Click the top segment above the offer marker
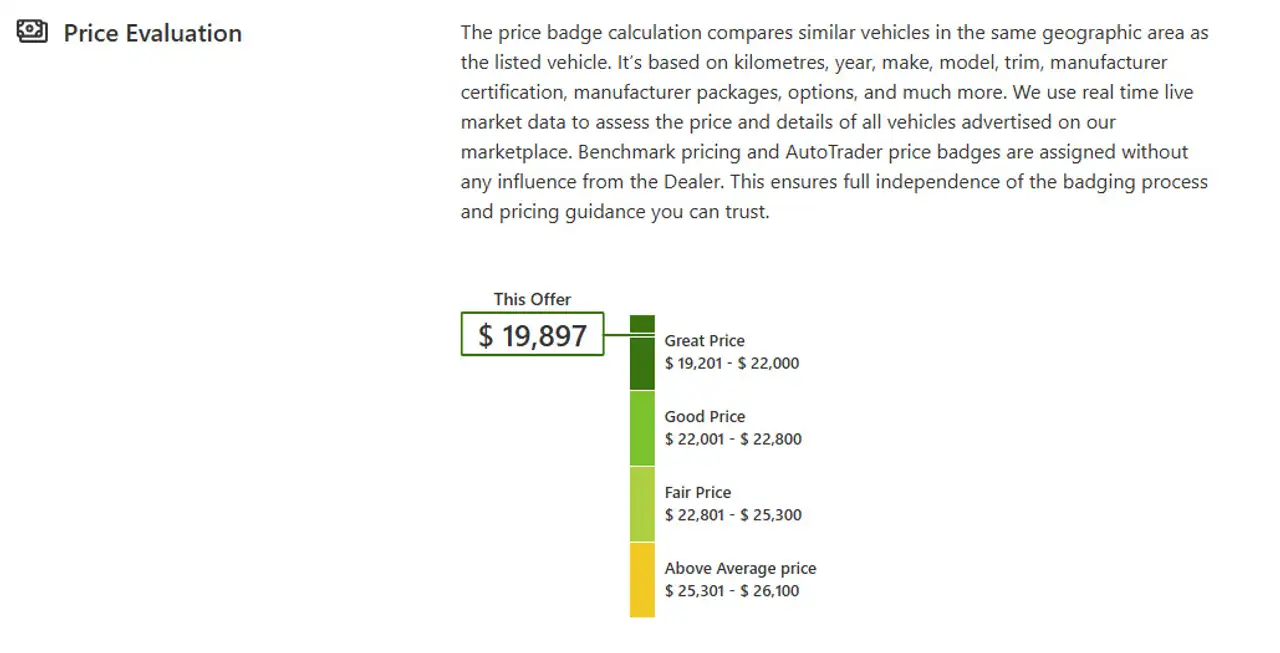This screenshot has width=1280, height=653. click(642, 324)
